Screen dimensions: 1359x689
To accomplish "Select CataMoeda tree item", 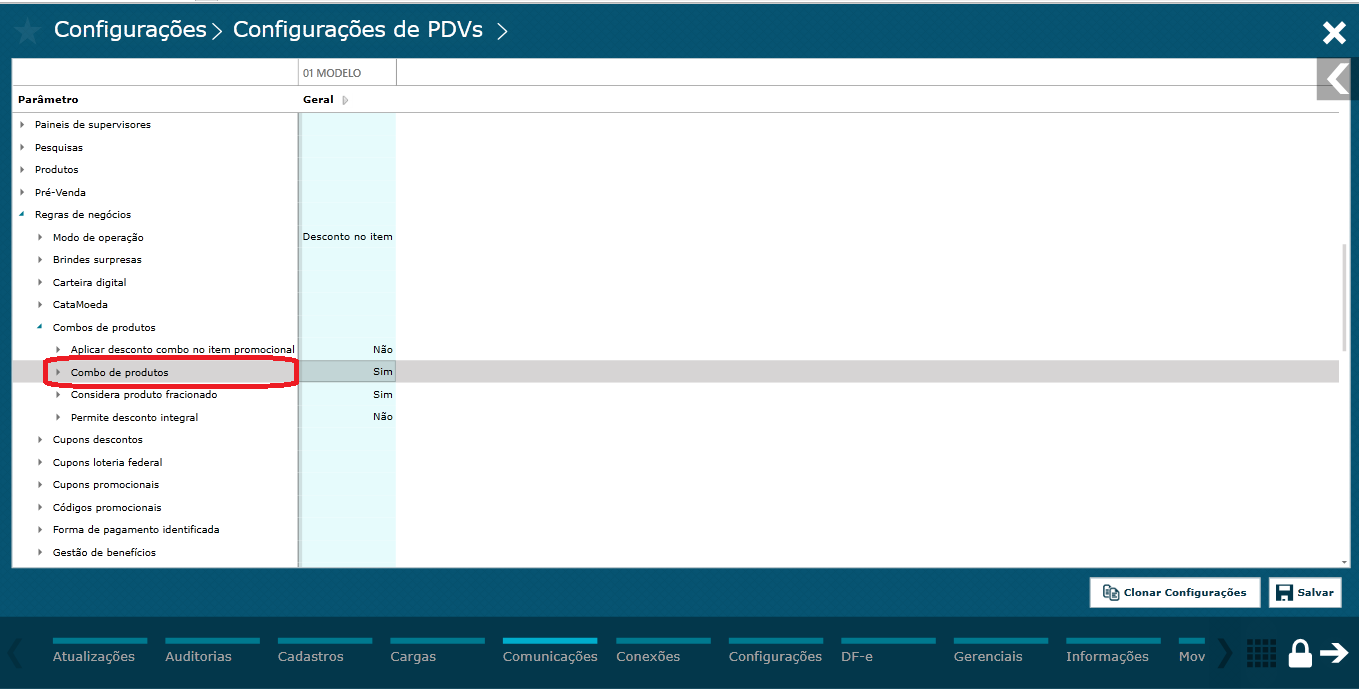I will coord(80,305).
